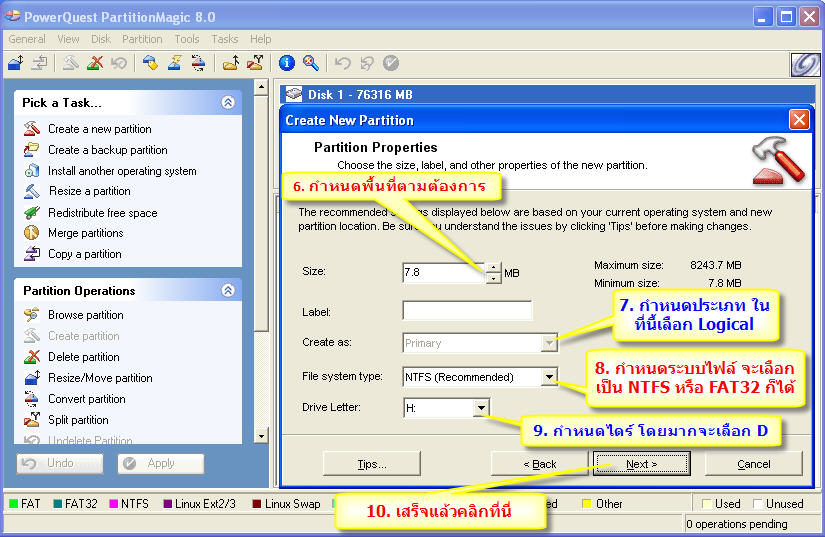Click the sidebar Undo button
The height and width of the screenshot is (537, 825).
59,463
